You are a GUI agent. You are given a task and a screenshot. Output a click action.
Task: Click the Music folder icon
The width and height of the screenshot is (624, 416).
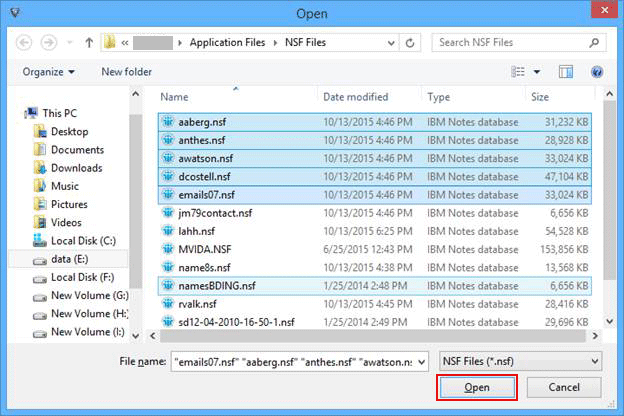click(40, 186)
